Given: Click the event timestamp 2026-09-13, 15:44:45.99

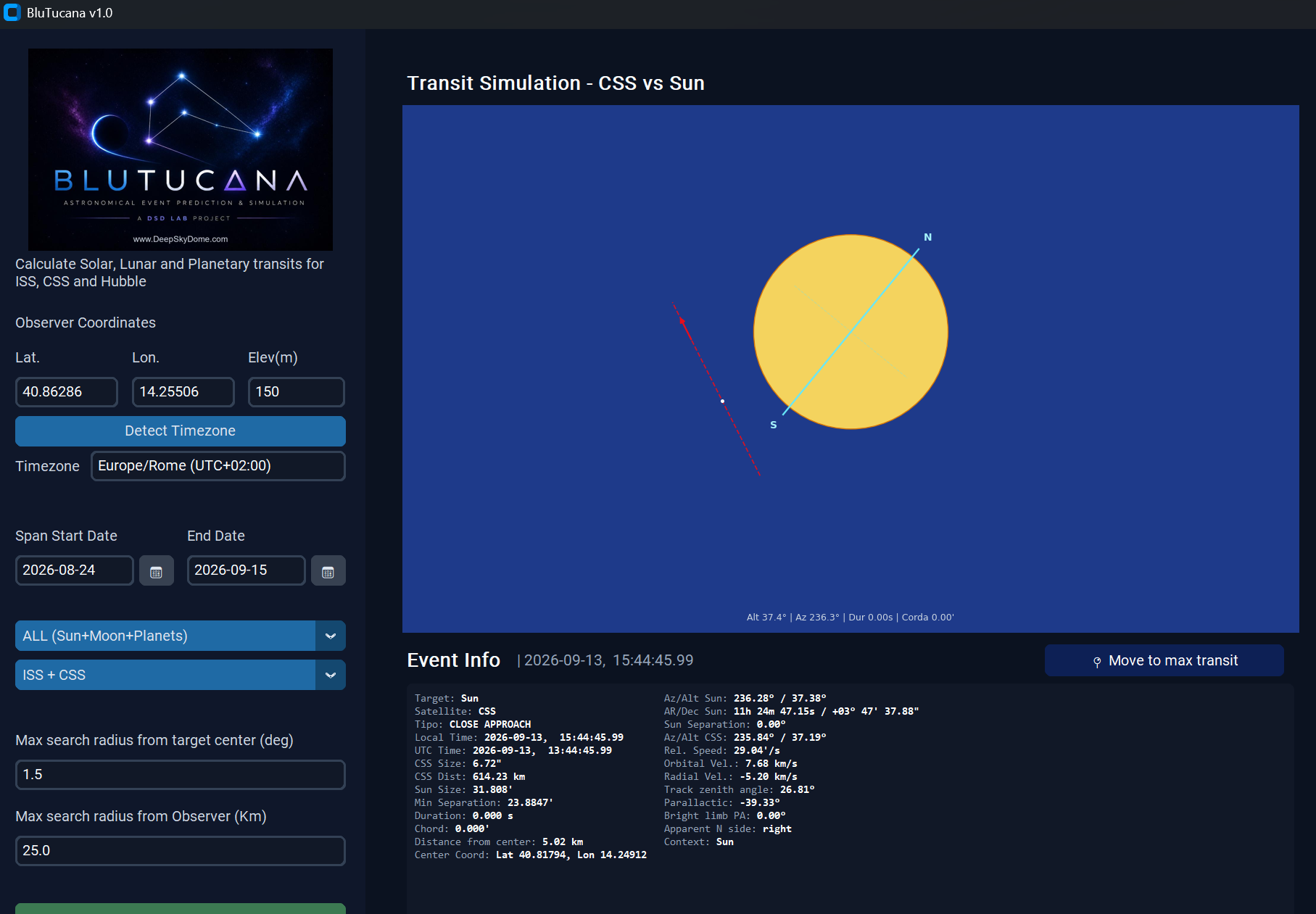Looking at the screenshot, I should click(x=609, y=660).
